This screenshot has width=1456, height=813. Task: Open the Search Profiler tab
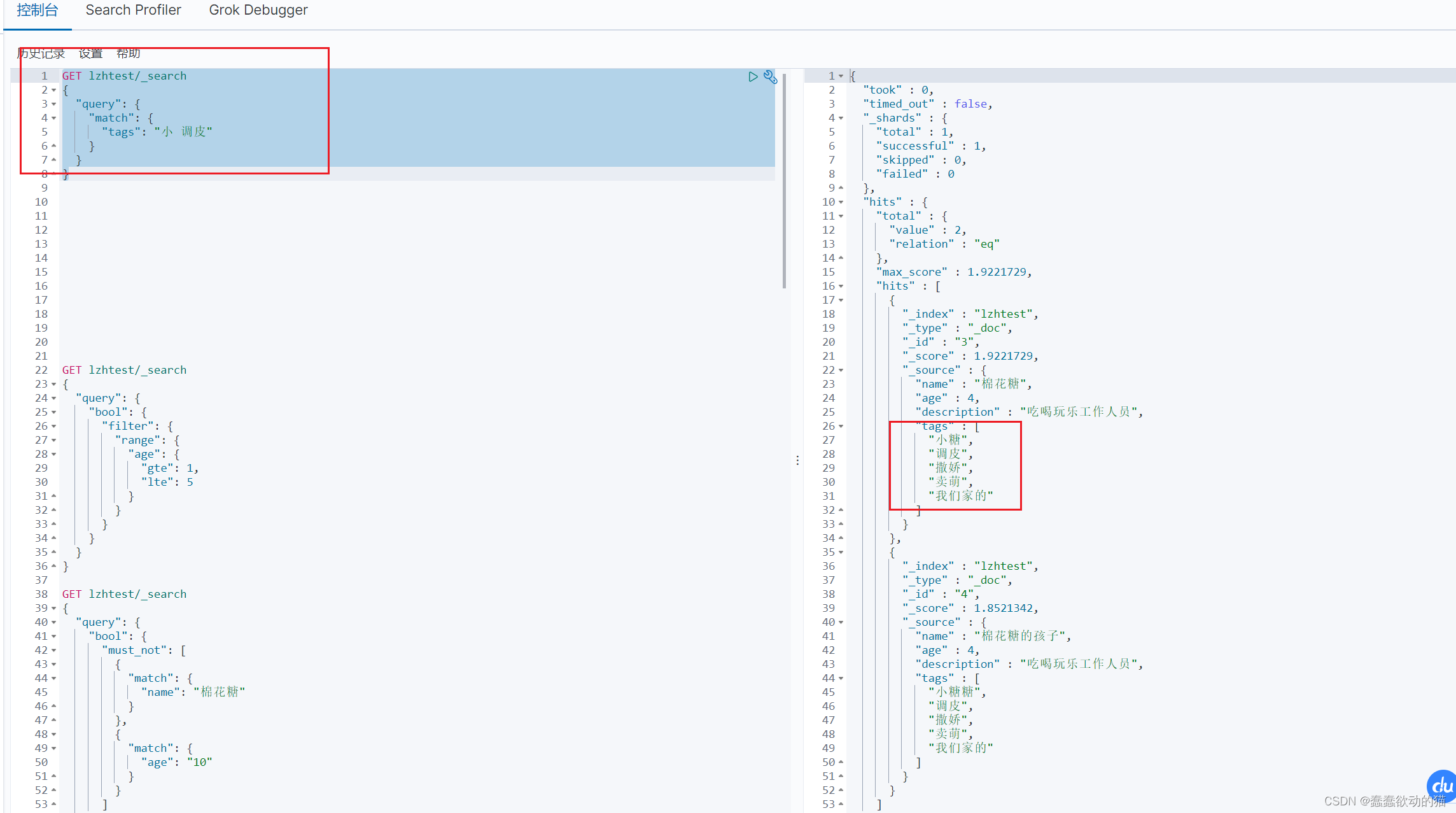click(133, 10)
